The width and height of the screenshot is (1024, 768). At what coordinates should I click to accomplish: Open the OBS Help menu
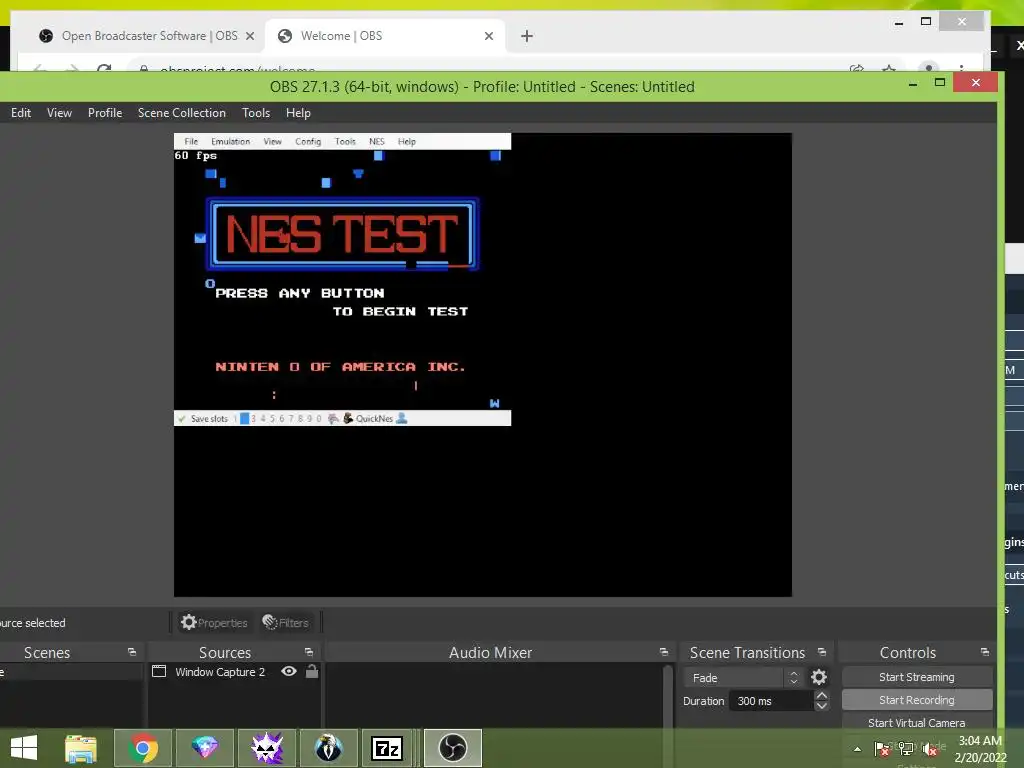(298, 113)
